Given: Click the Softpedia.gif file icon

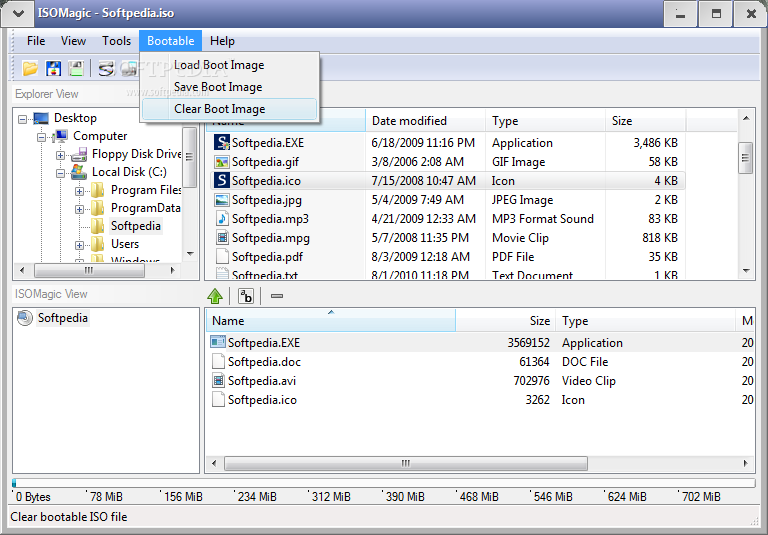Looking at the screenshot, I should tap(222, 162).
